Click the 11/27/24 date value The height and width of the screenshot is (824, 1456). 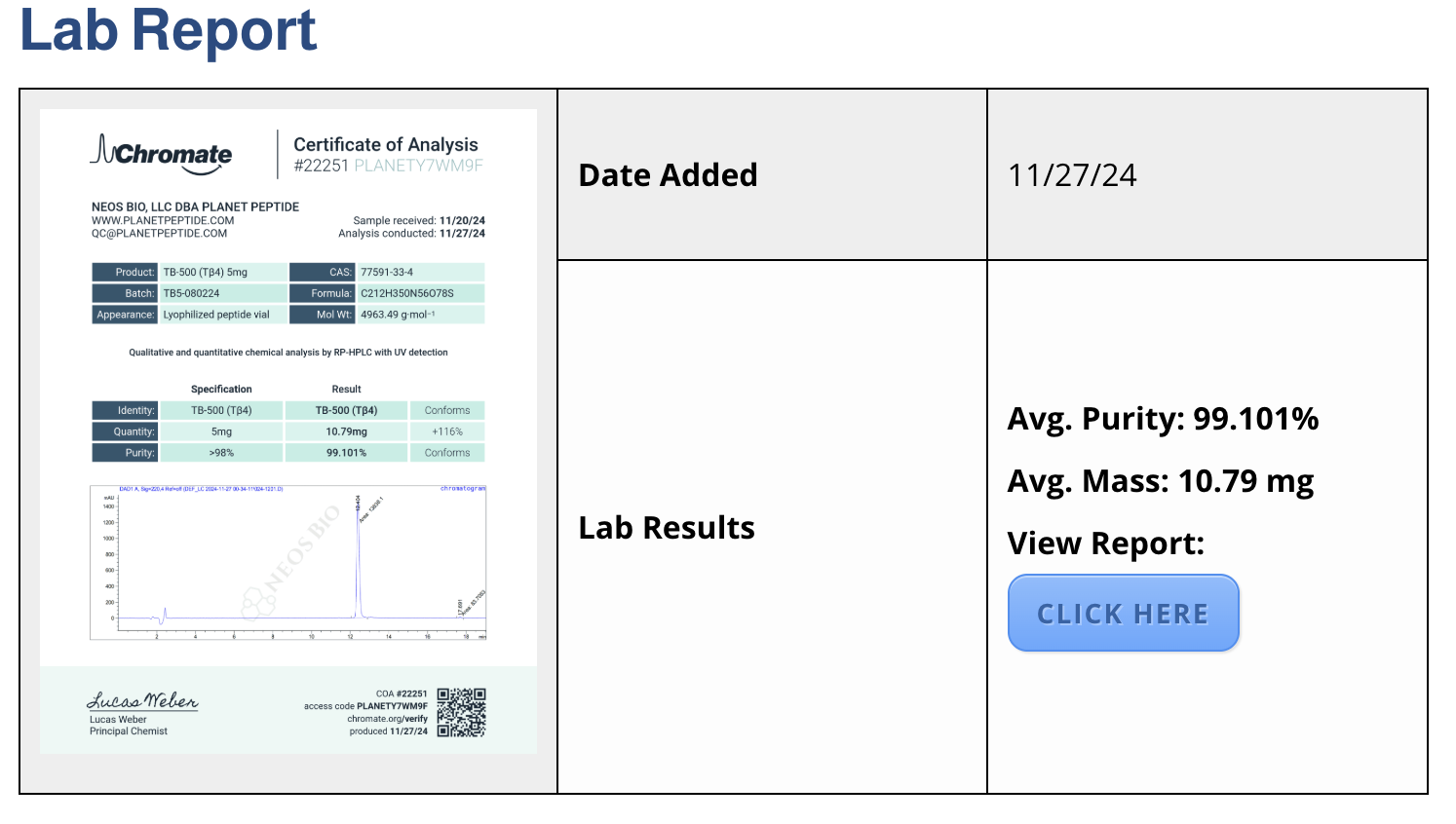pos(1072,175)
